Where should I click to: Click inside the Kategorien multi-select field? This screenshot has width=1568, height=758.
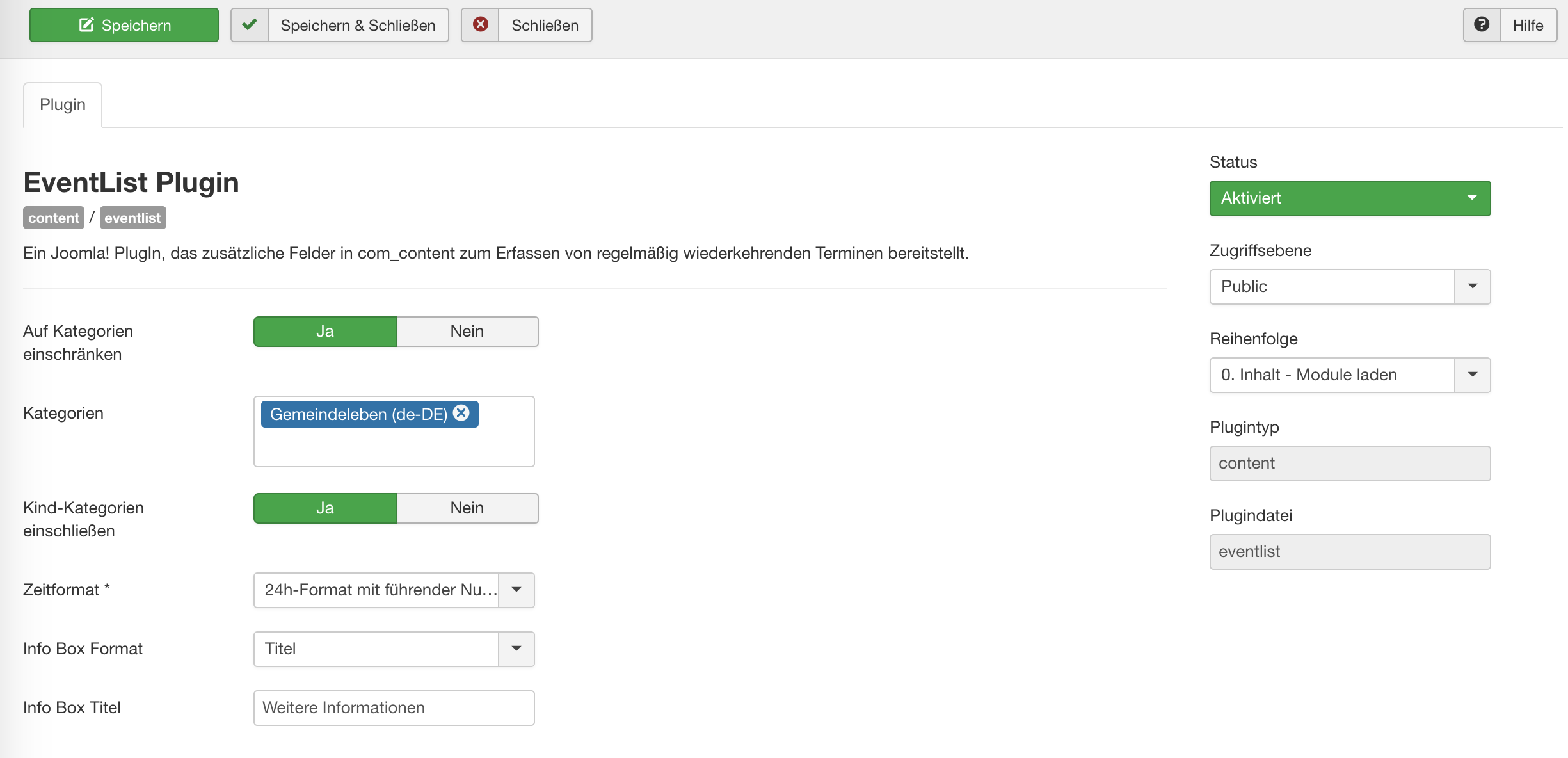click(x=394, y=431)
